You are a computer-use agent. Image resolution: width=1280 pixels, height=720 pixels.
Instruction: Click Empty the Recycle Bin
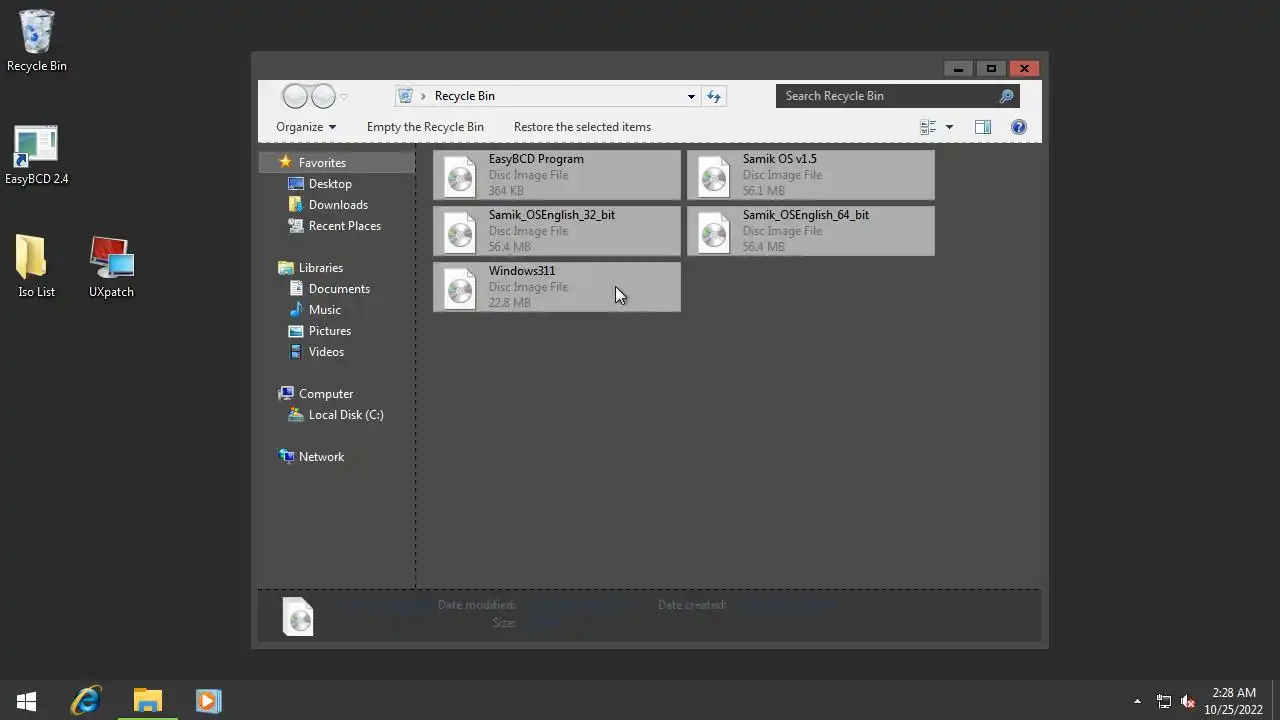click(425, 127)
